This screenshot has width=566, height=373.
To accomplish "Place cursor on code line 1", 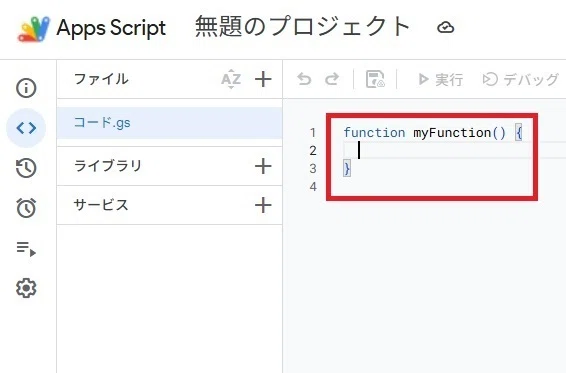I will coord(433,133).
